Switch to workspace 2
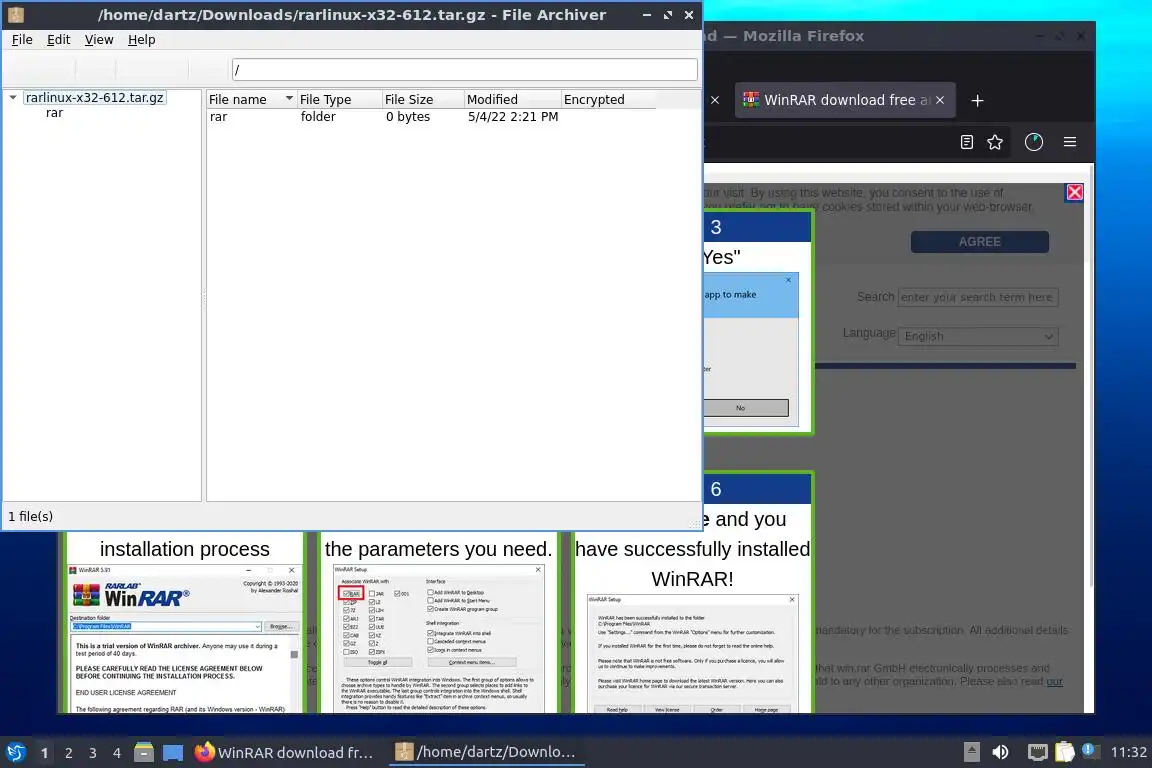The width and height of the screenshot is (1152, 768). tap(68, 753)
